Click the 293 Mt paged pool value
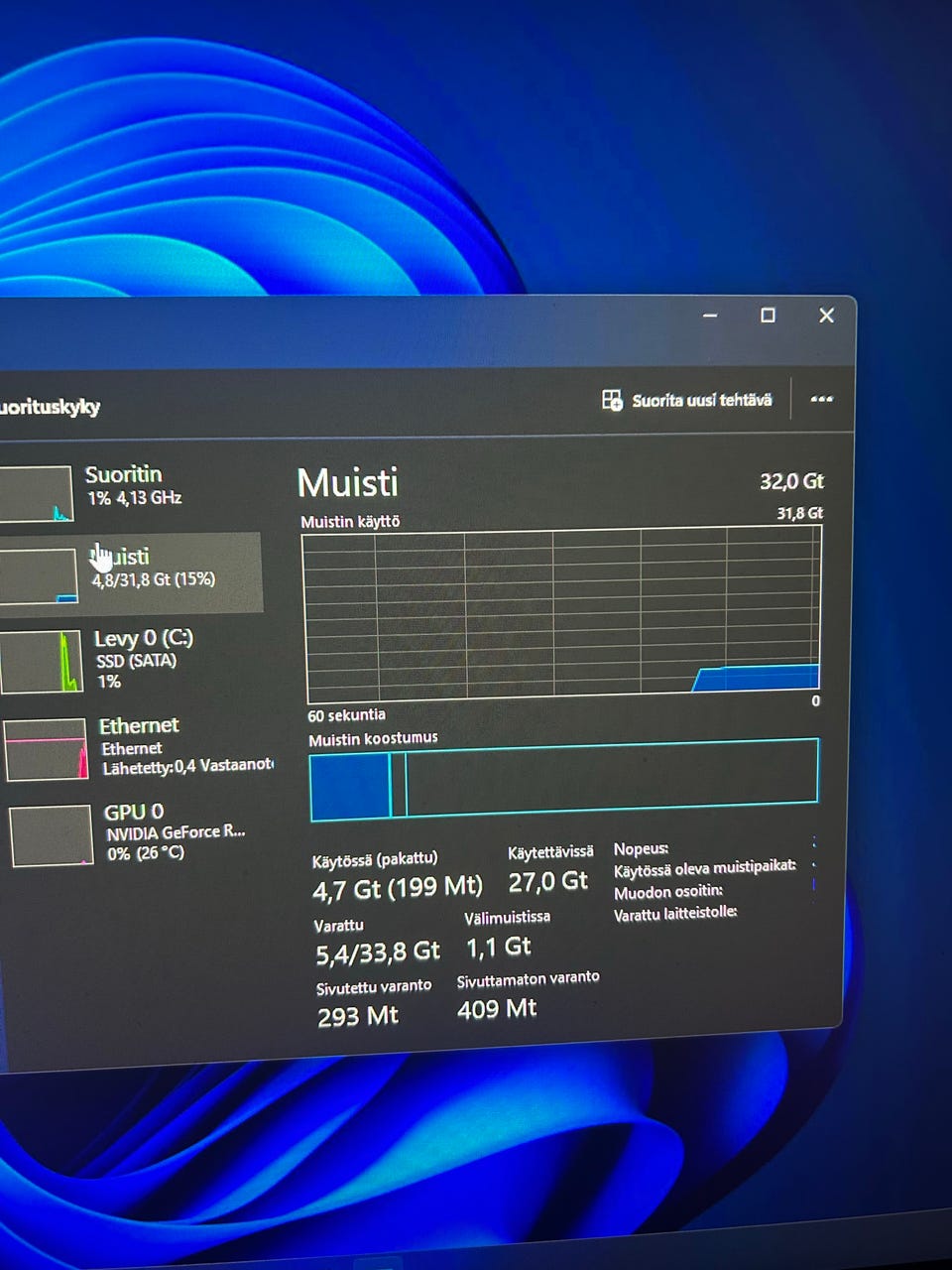 pyautogui.click(x=358, y=1016)
